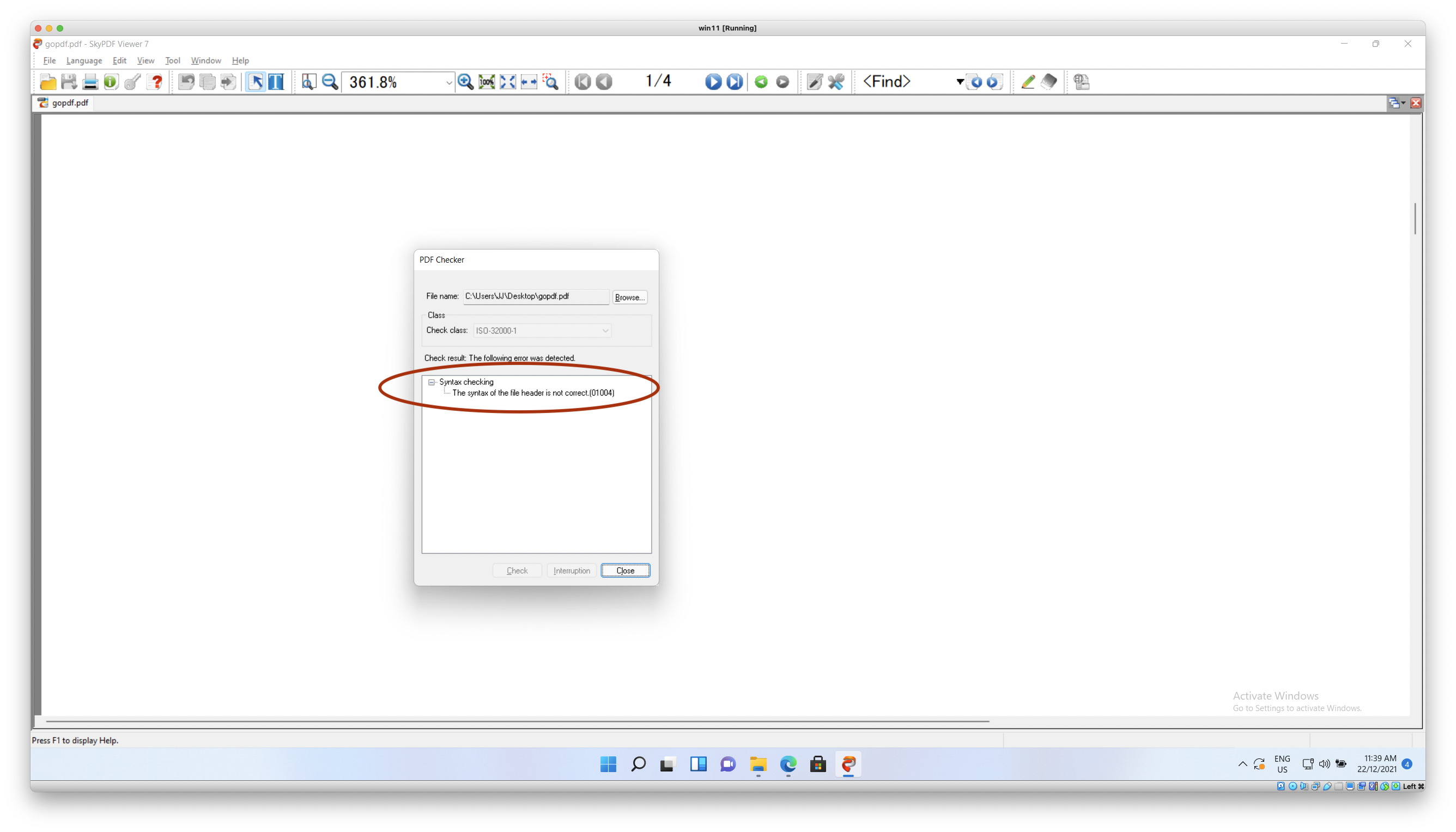
Task: Undo the last action
Action: [x=187, y=82]
